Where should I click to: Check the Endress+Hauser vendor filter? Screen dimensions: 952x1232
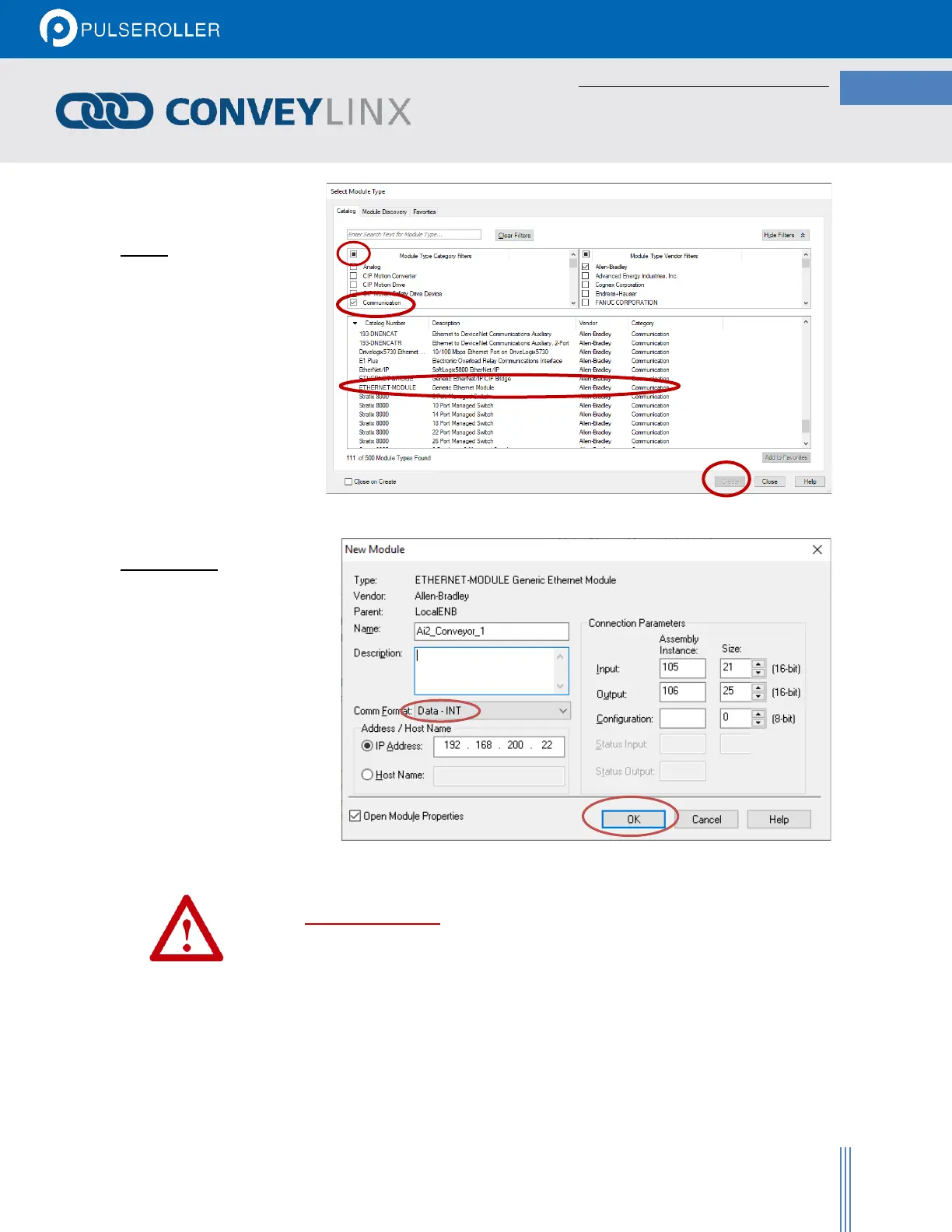pos(586,293)
